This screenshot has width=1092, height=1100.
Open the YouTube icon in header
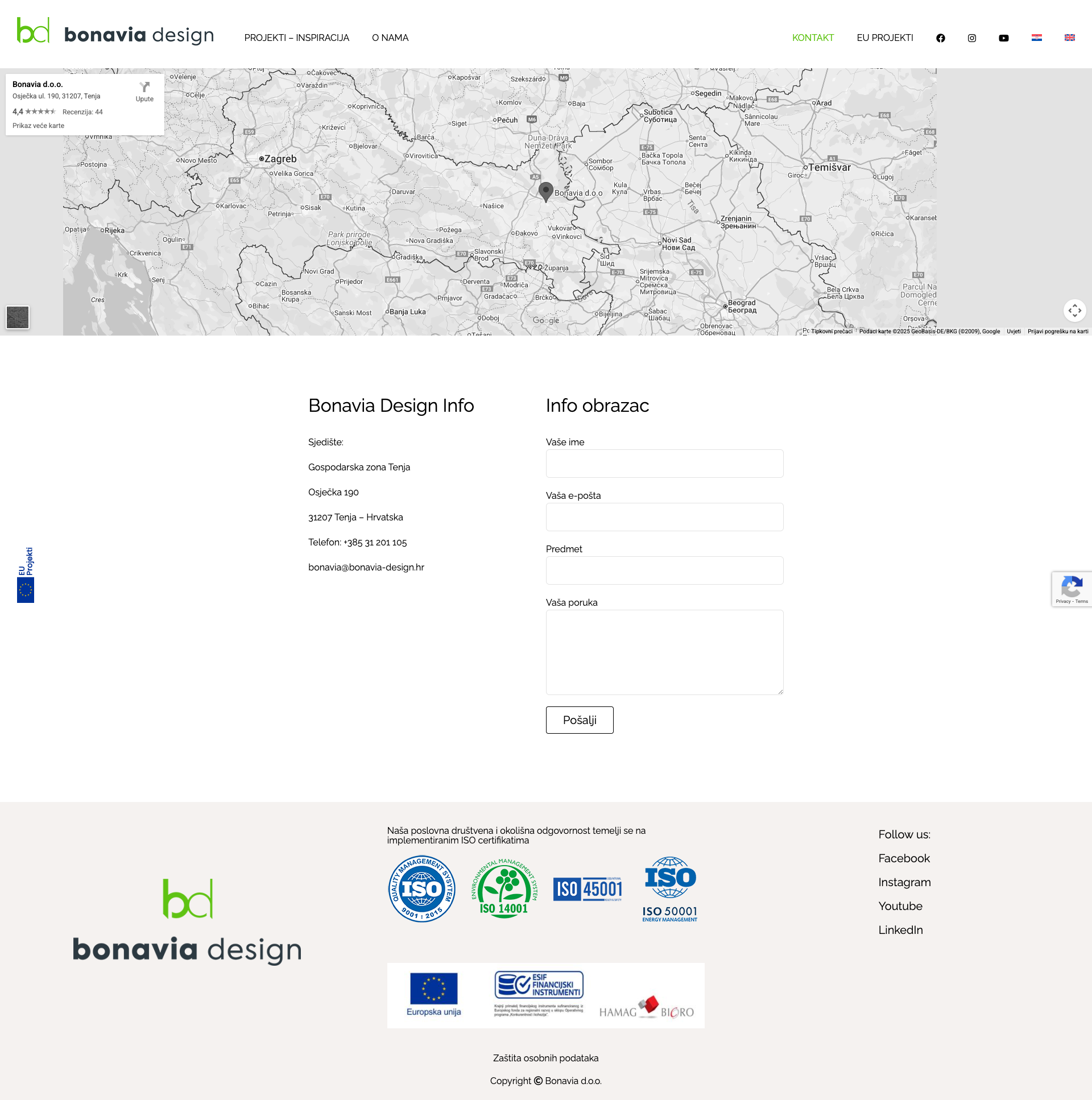(1003, 38)
